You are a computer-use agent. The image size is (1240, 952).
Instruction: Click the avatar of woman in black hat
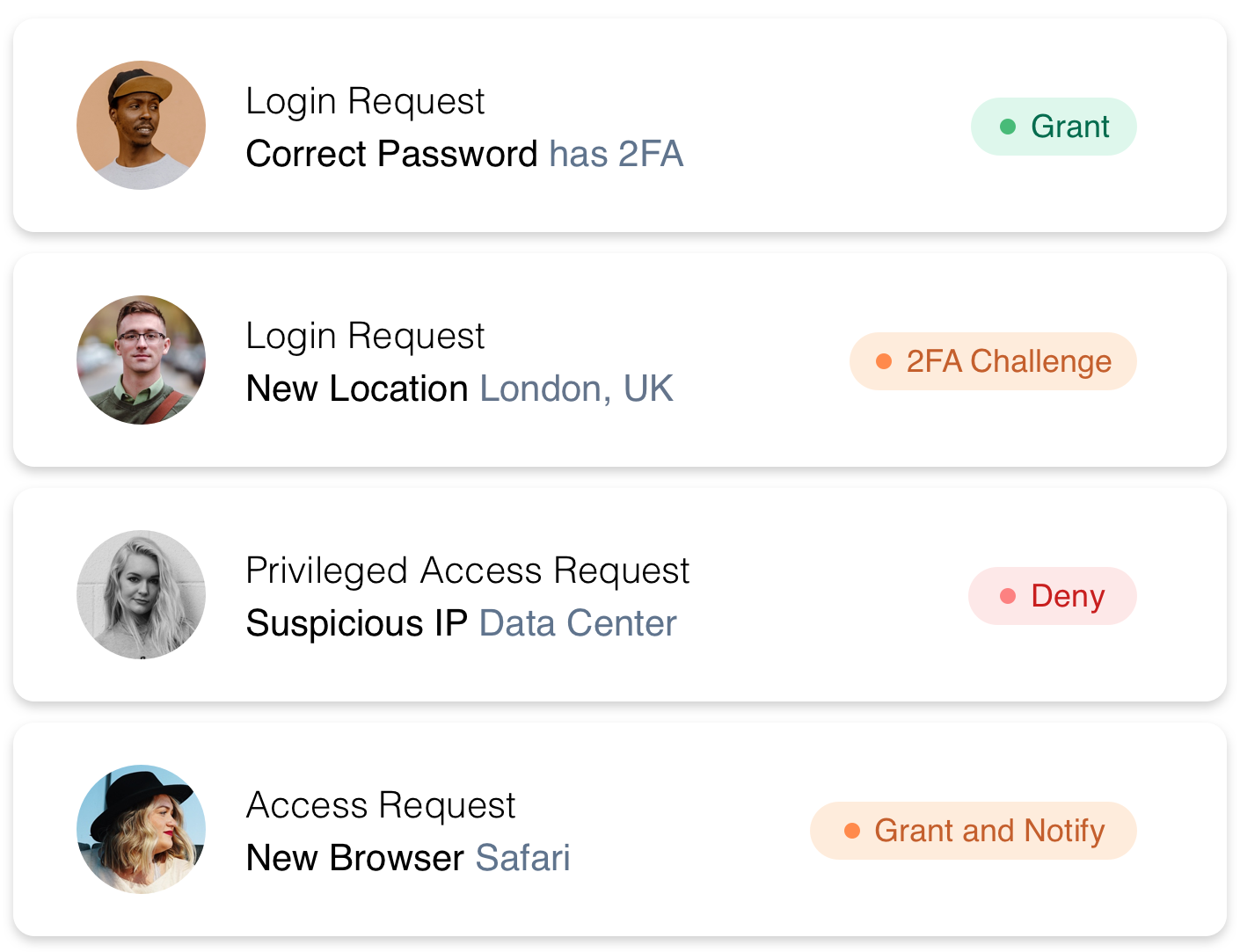(x=141, y=830)
